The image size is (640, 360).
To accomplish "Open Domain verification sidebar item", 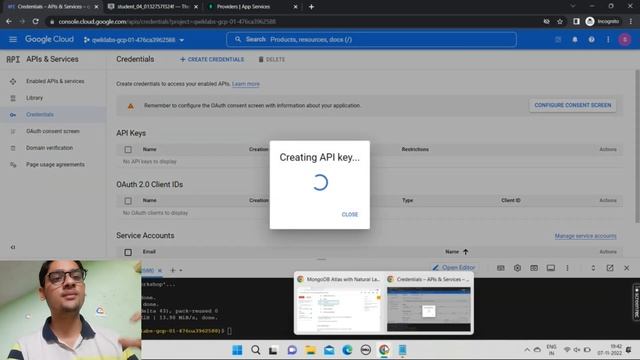I will coord(49,148).
